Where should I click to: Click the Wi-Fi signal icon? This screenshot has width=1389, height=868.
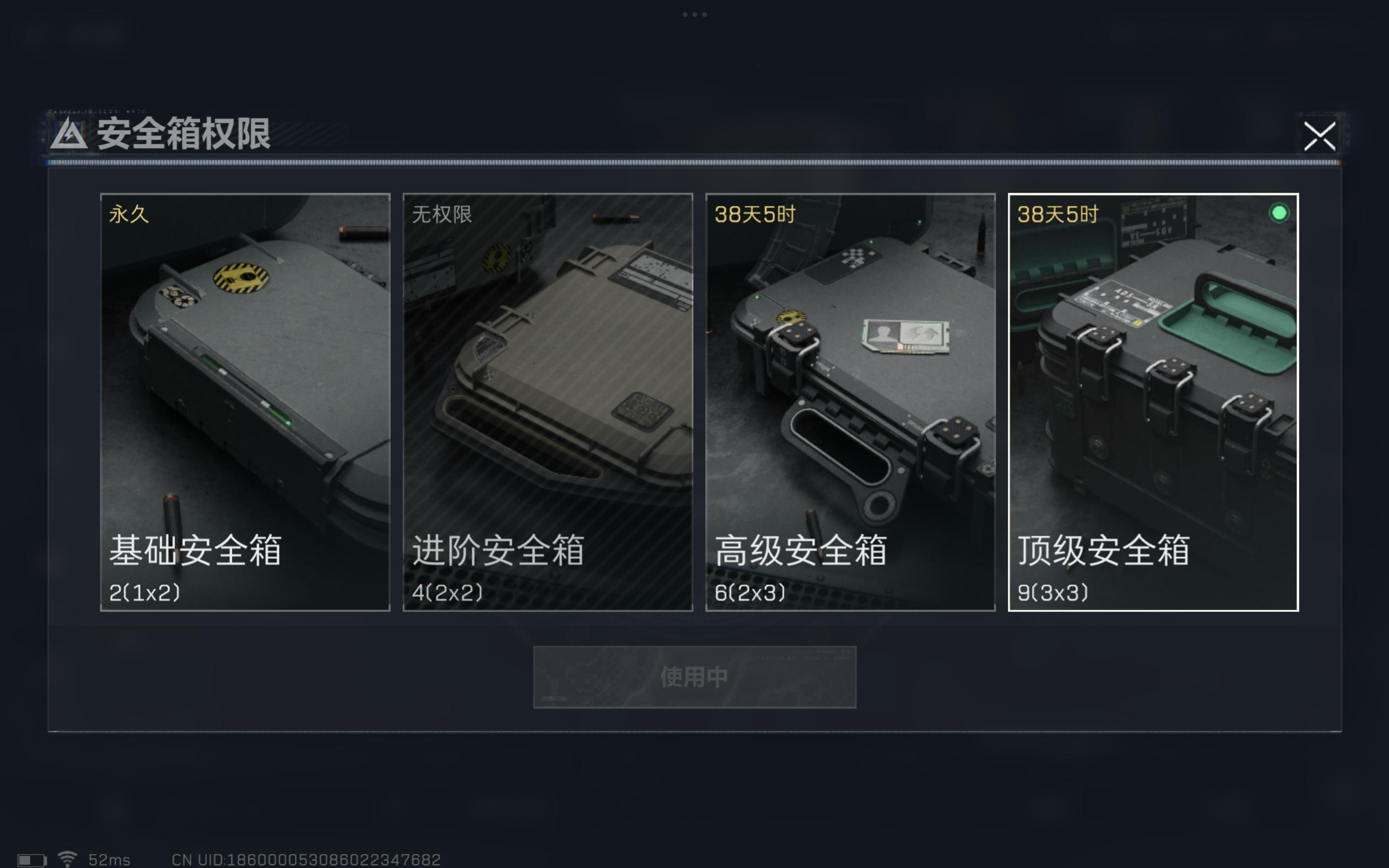point(67,859)
